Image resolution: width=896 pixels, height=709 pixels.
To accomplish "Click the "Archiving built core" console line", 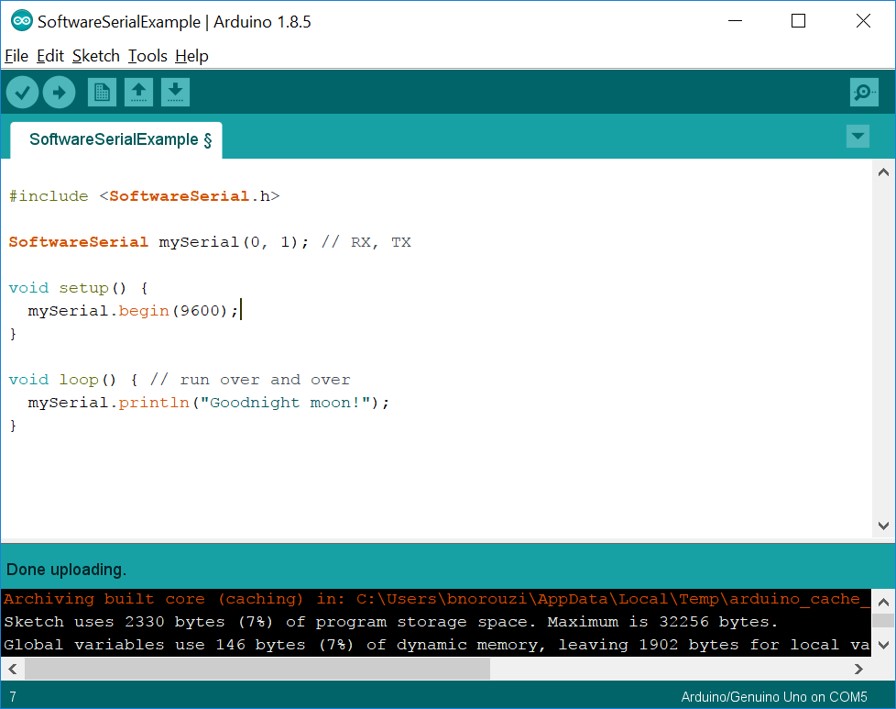I will [437, 599].
